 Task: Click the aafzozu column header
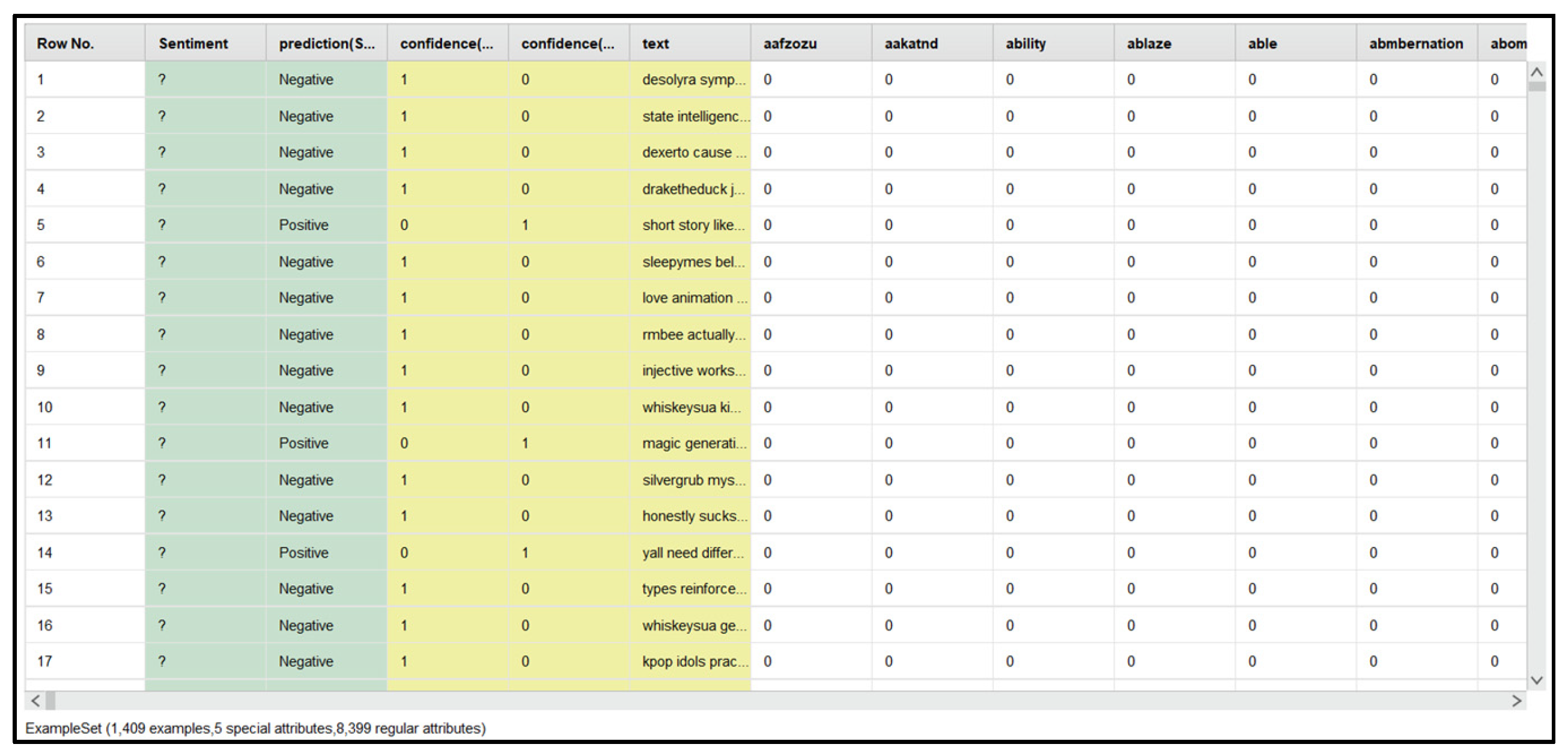811,43
